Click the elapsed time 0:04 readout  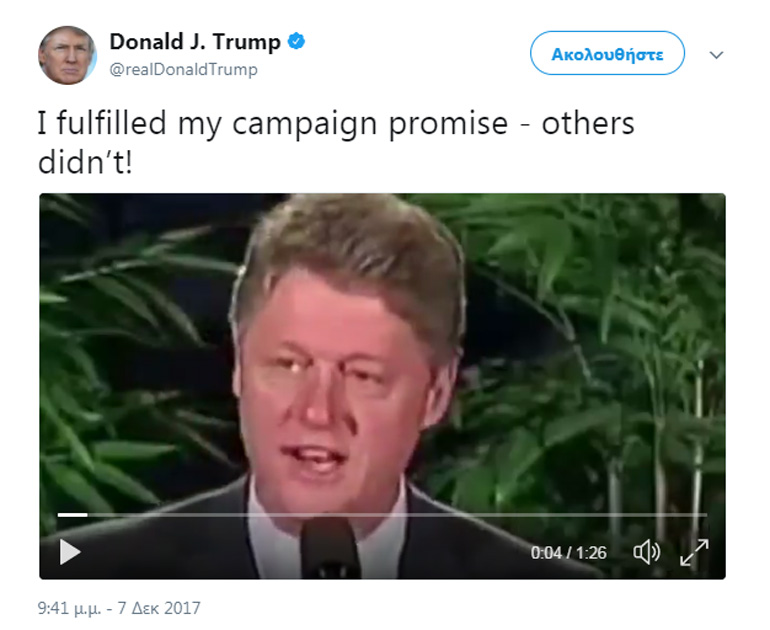pos(546,553)
